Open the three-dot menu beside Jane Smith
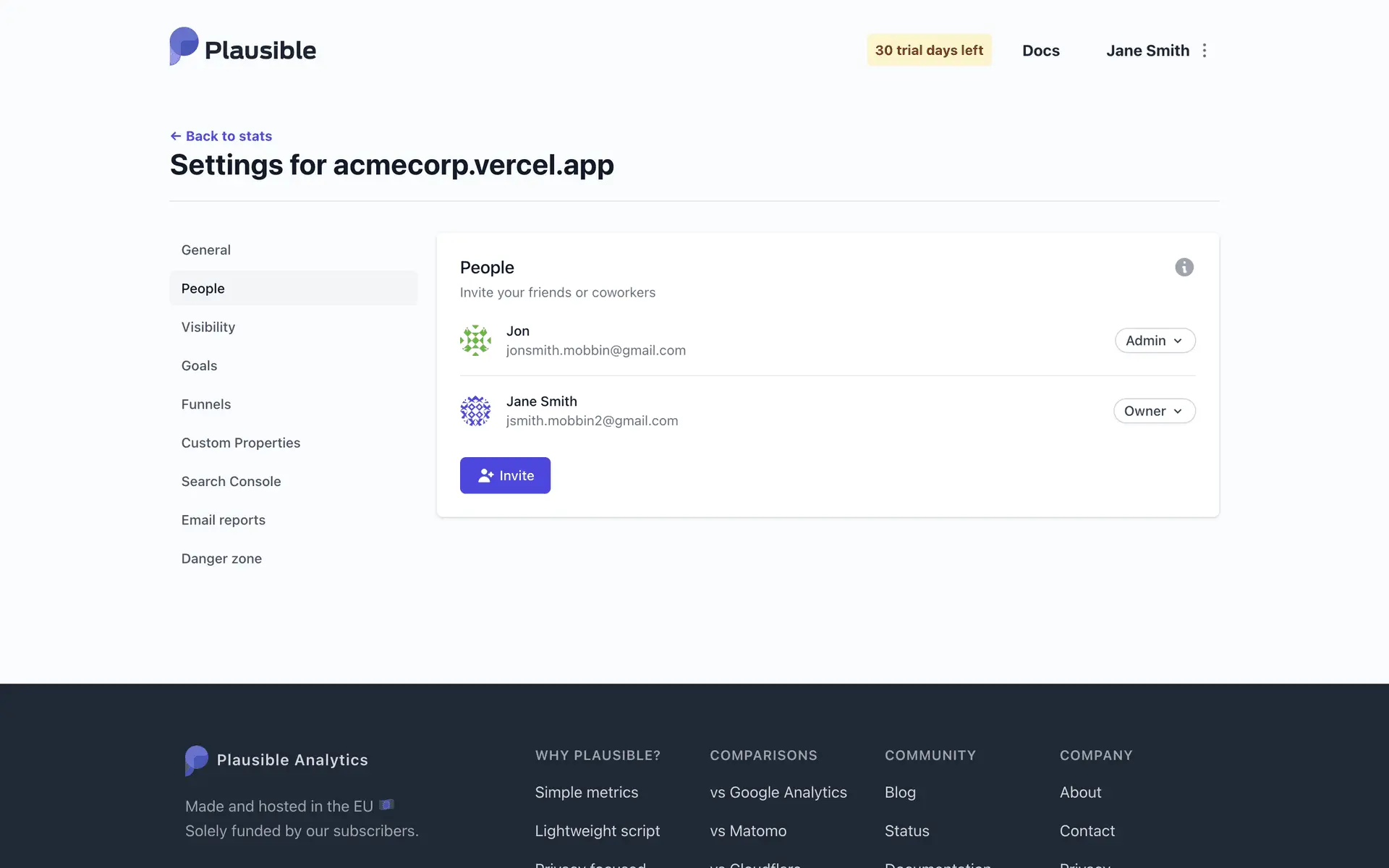Image resolution: width=1389 pixels, height=868 pixels. click(1205, 51)
